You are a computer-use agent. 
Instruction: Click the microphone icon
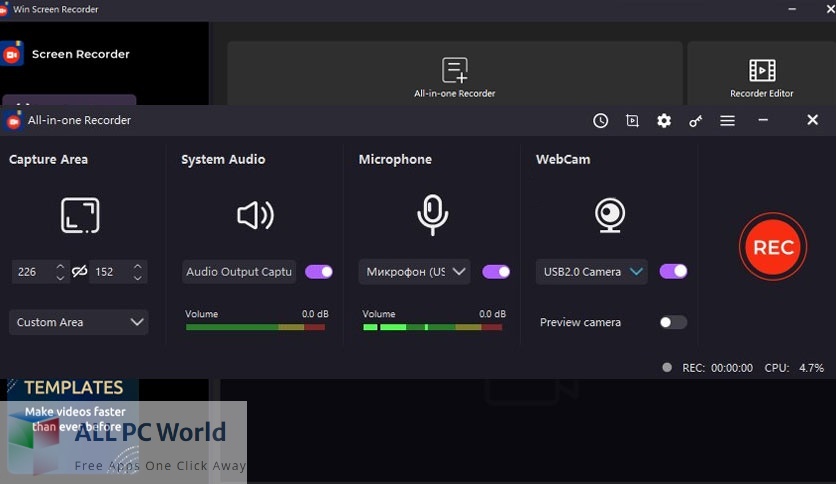[432, 214]
